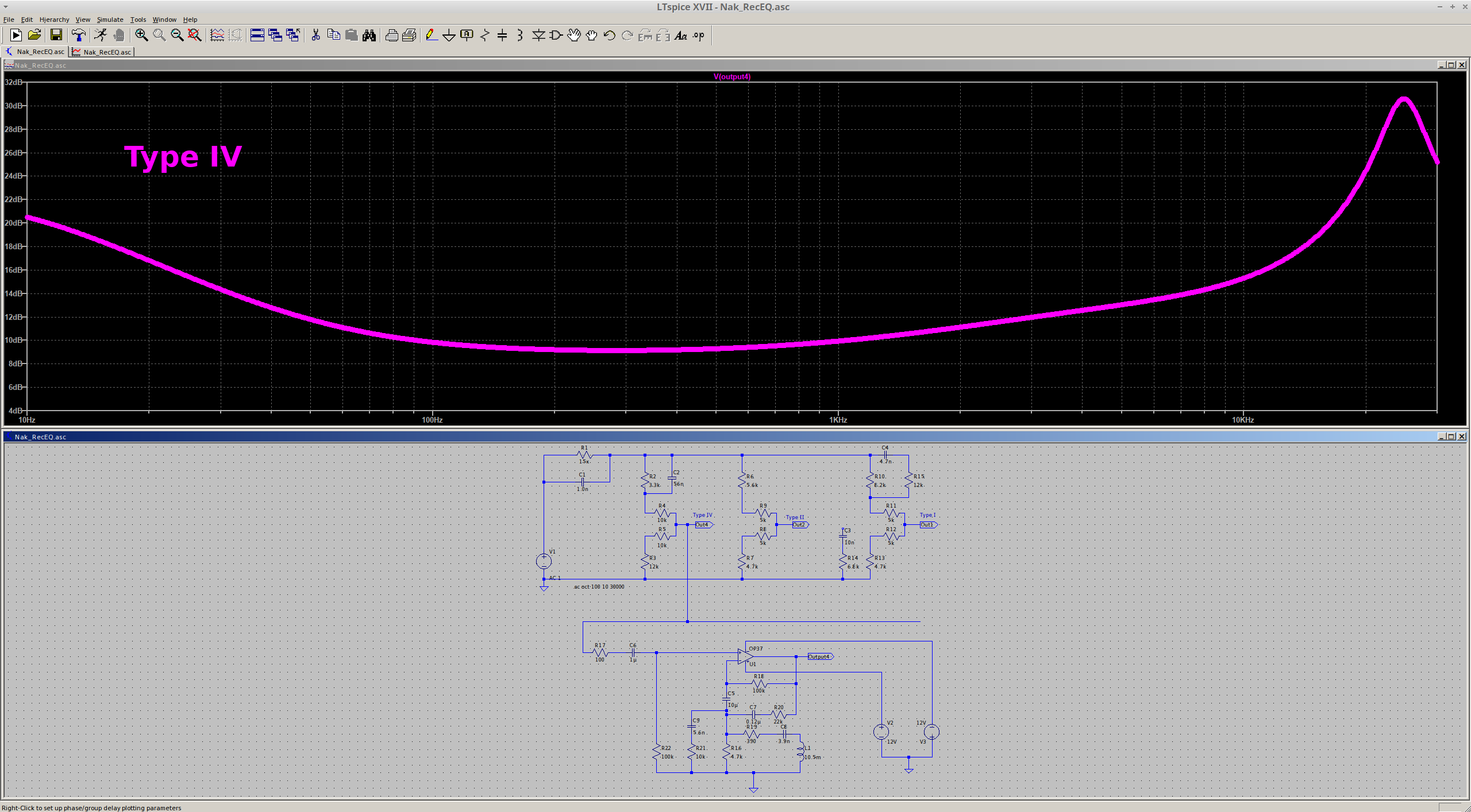1471x812 pixels.
Task: Click the Run simulation running-man icon
Action: [101, 36]
